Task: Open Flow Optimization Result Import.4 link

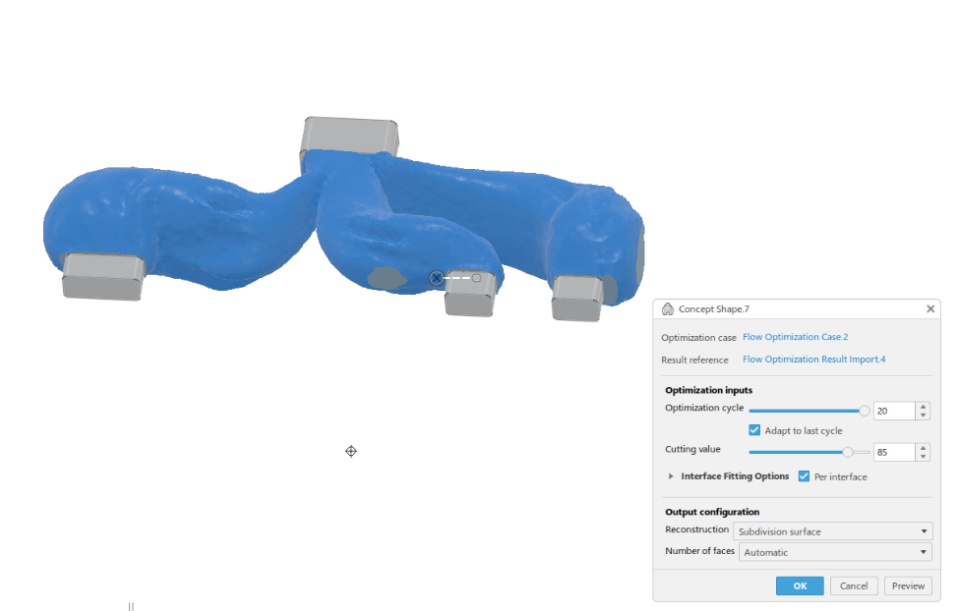Action: pos(814,359)
